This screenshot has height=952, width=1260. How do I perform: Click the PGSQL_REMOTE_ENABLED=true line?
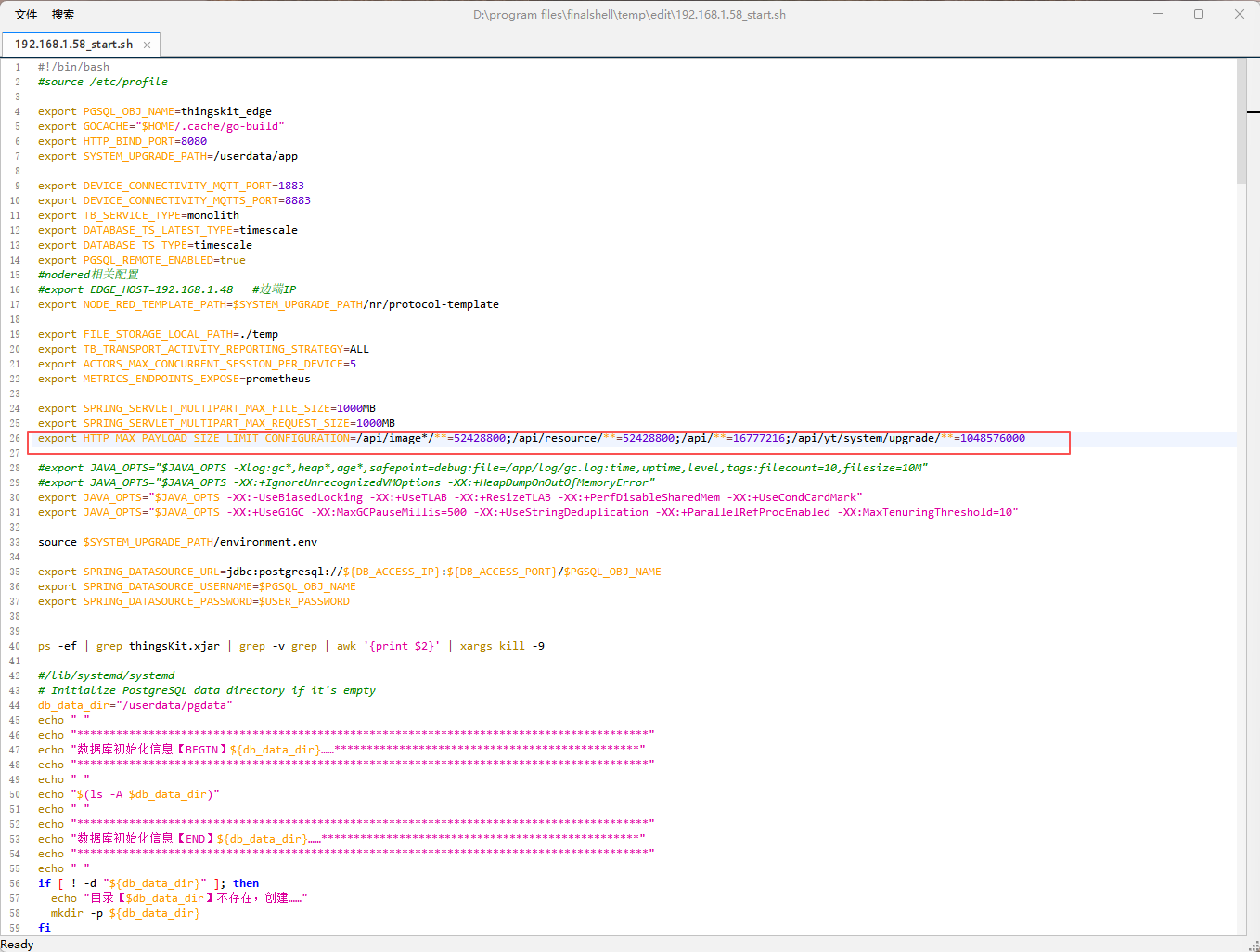tap(142, 260)
